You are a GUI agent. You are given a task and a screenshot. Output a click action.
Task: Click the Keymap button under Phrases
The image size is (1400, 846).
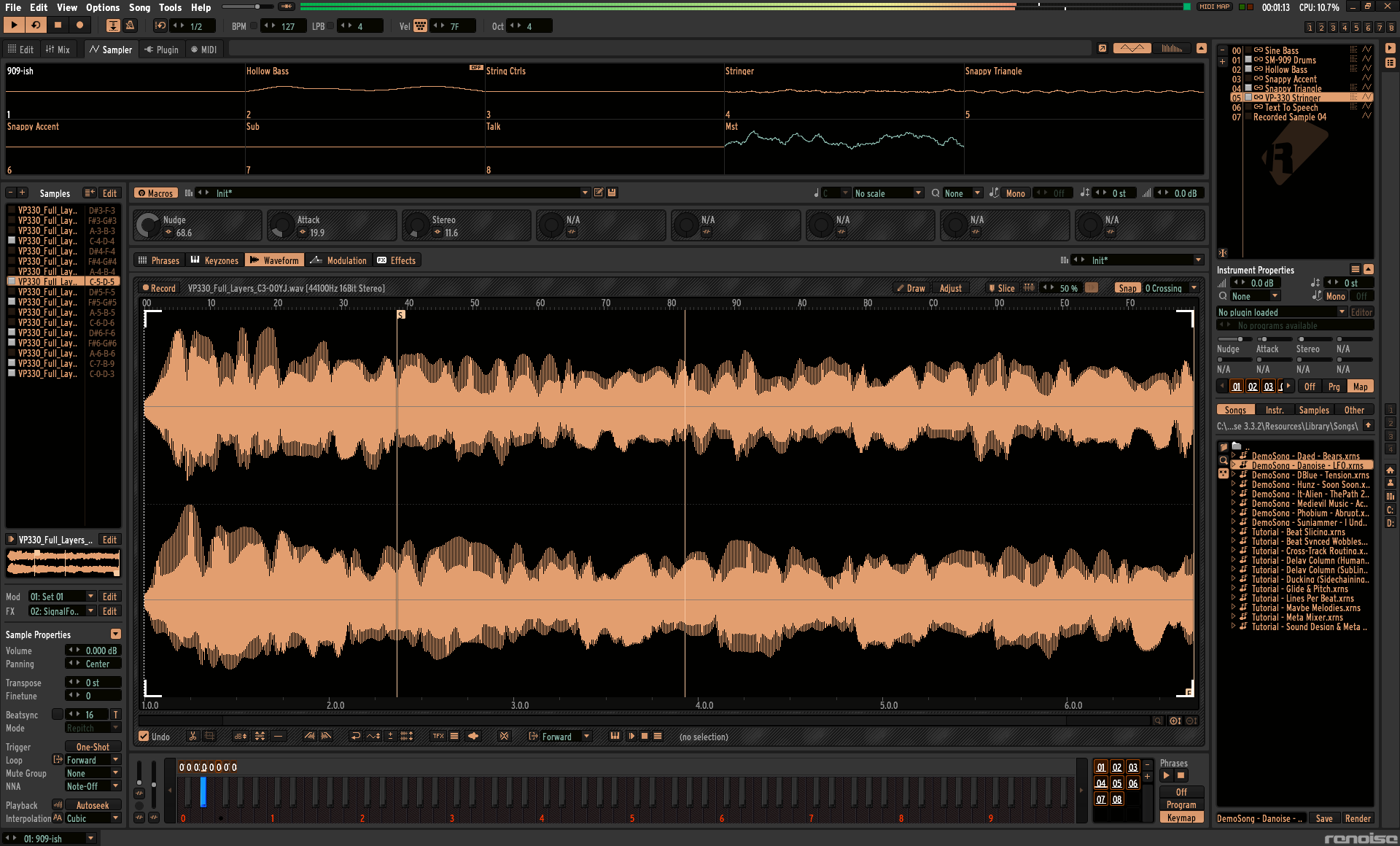(x=1181, y=818)
